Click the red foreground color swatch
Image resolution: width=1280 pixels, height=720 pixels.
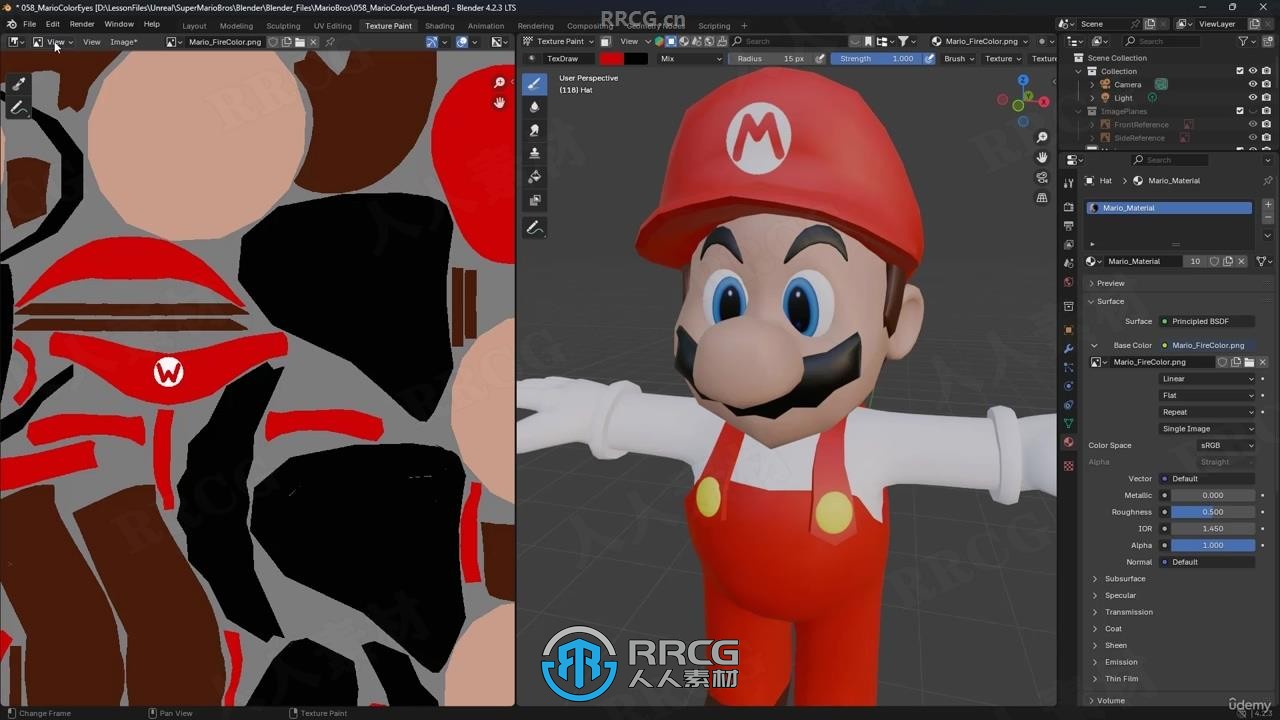point(611,59)
